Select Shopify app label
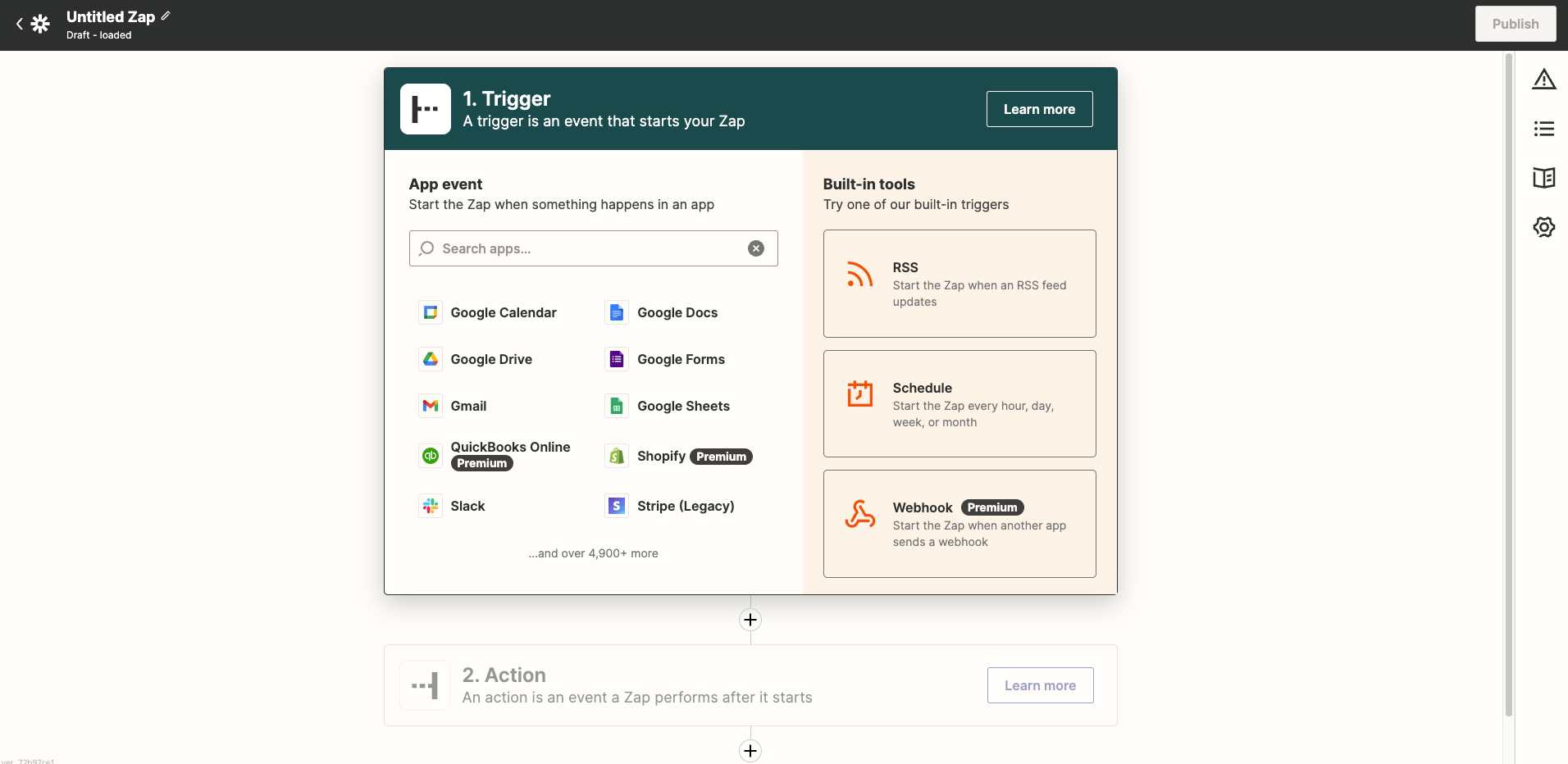 point(661,456)
